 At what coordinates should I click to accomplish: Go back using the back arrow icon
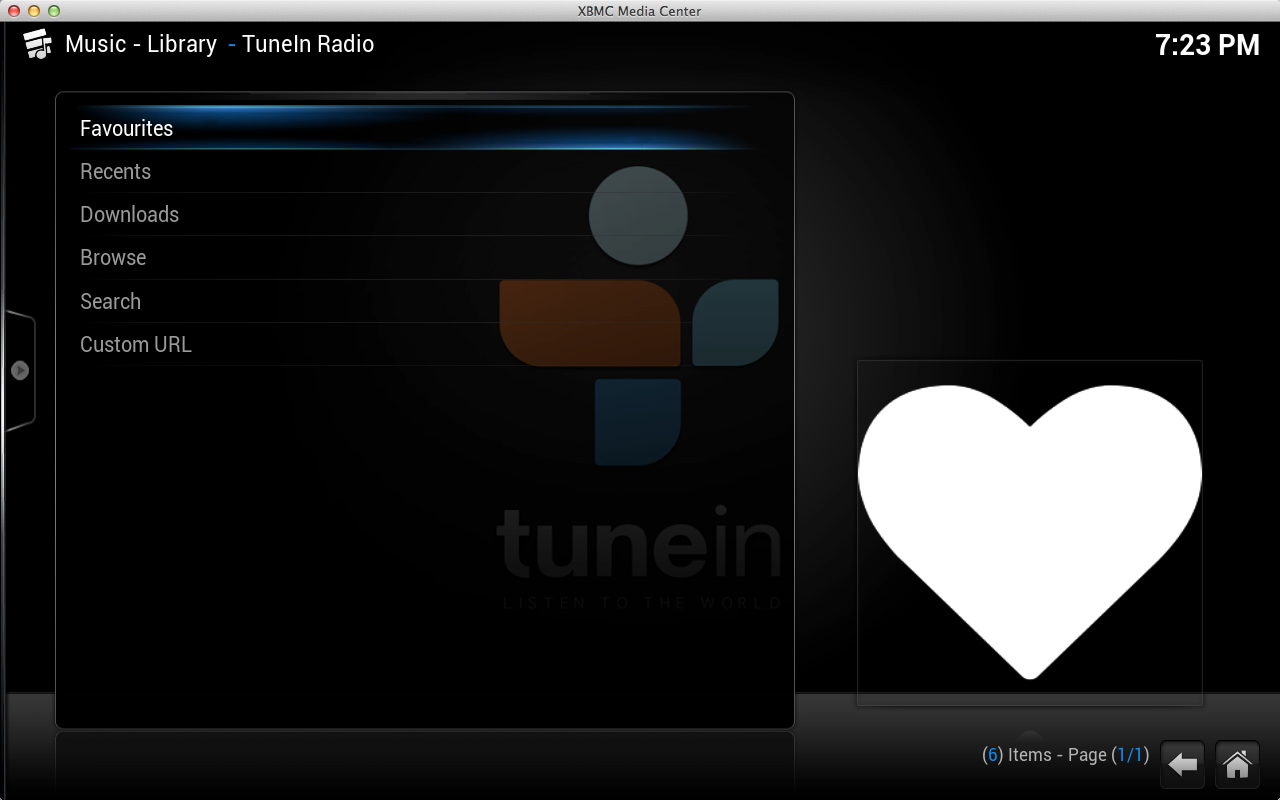1183,764
